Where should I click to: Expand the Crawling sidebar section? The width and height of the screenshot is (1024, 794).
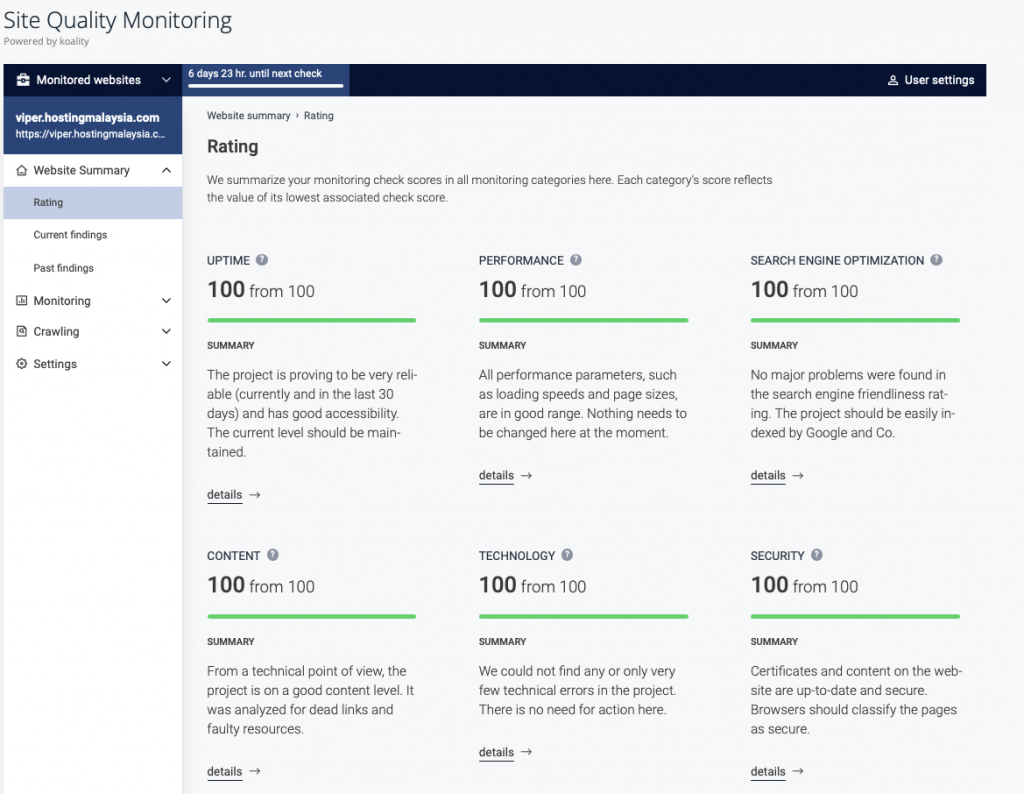pyautogui.click(x=93, y=331)
